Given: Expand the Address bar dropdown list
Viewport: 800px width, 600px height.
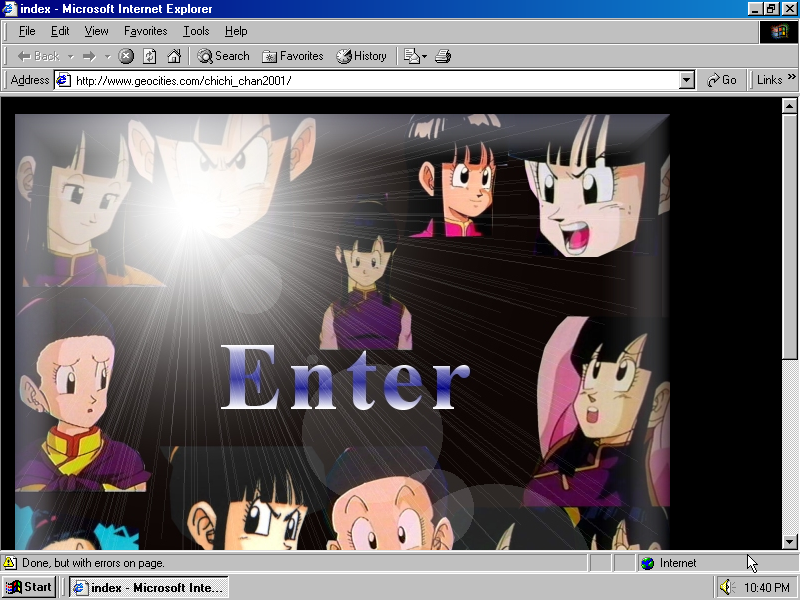Looking at the screenshot, I should point(686,80).
